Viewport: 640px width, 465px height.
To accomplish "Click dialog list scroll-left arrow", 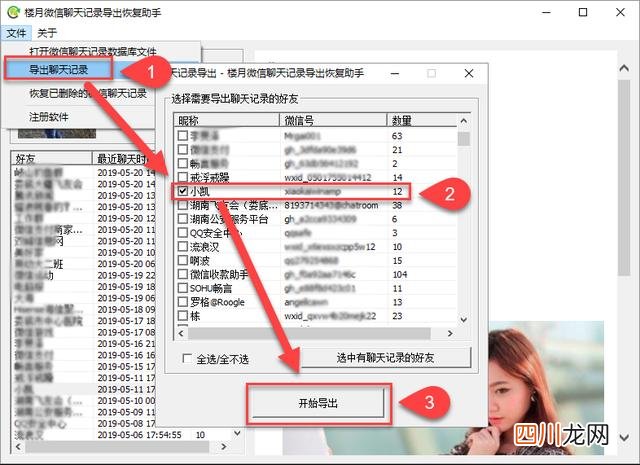I will pos(181,333).
